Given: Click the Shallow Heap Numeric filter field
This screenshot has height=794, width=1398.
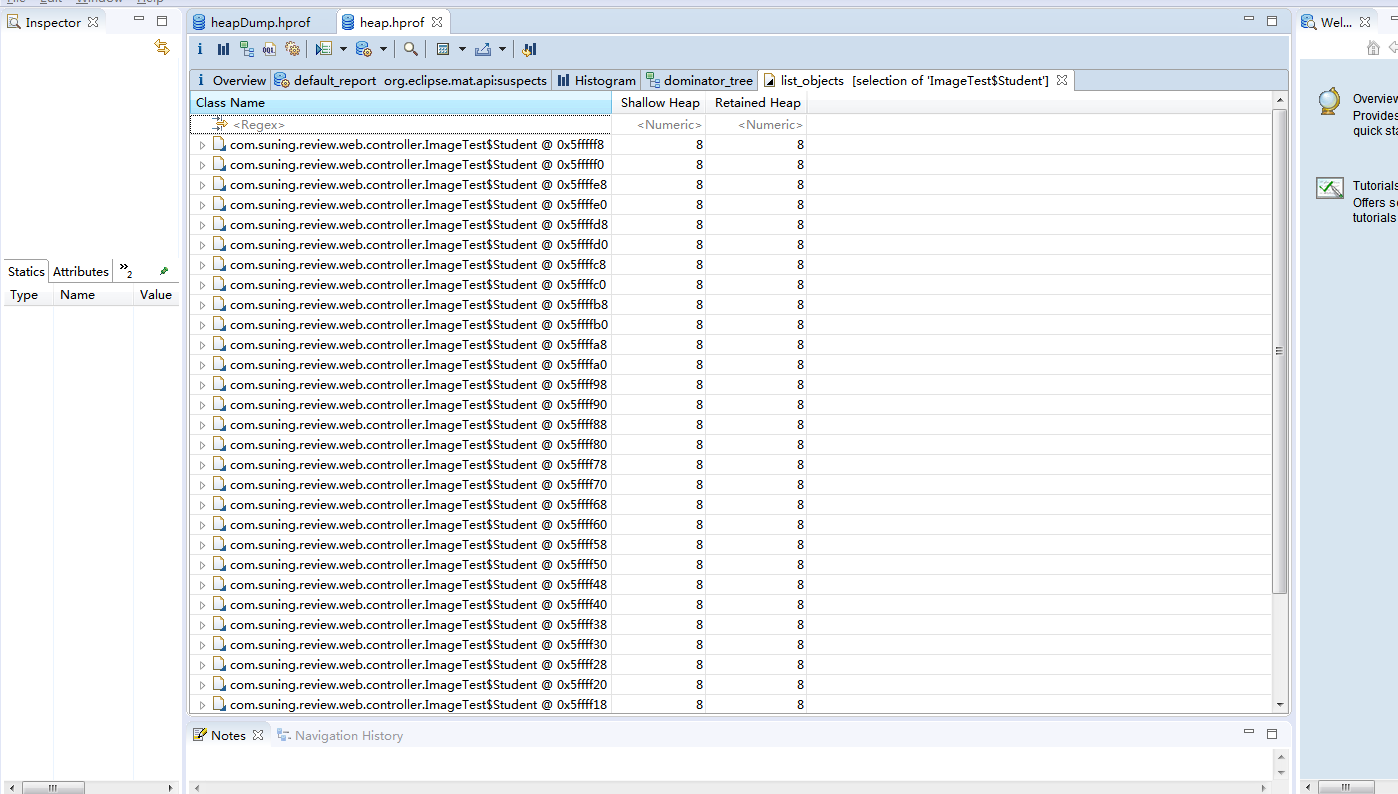Looking at the screenshot, I should coord(659,125).
